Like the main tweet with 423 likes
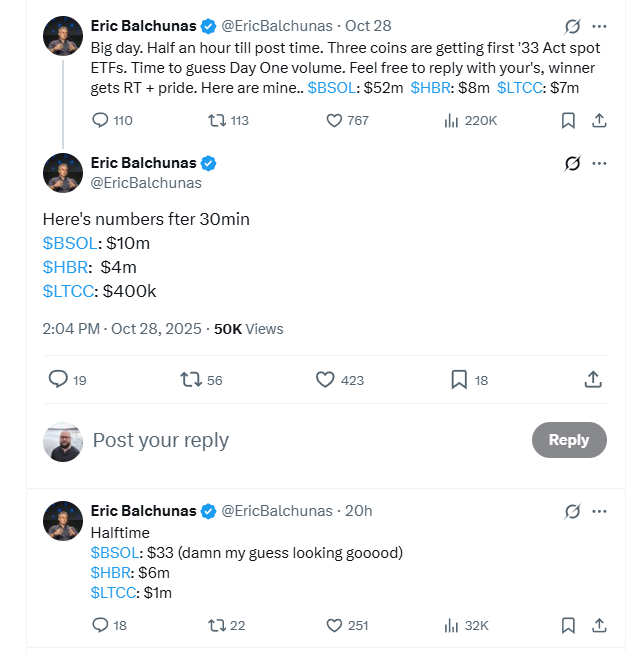The width and height of the screenshot is (632, 653). pyautogui.click(x=325, y=379)
